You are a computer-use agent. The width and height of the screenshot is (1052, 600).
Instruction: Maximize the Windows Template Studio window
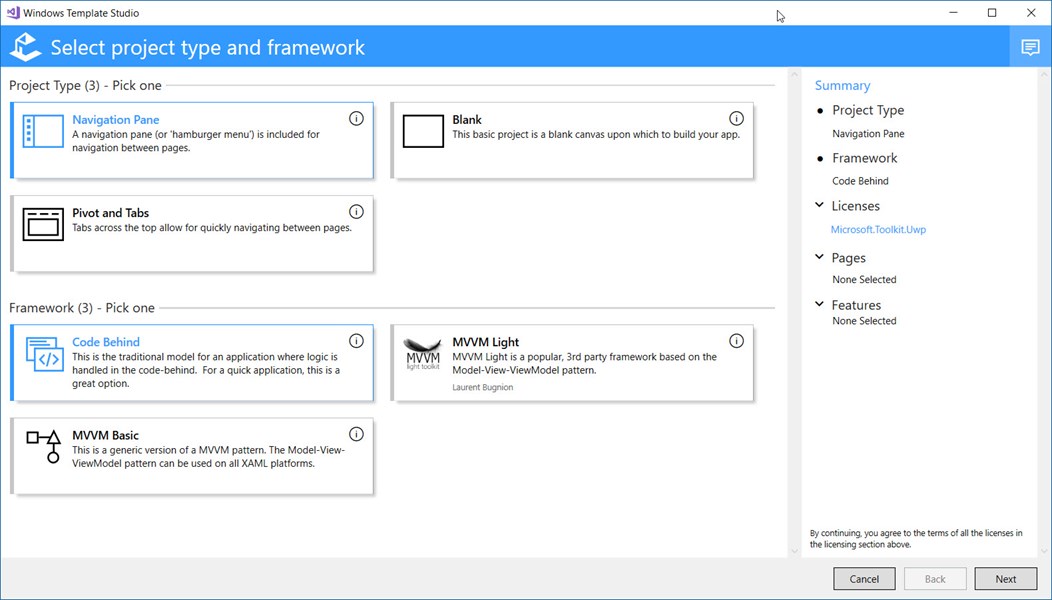click(992, 13)
